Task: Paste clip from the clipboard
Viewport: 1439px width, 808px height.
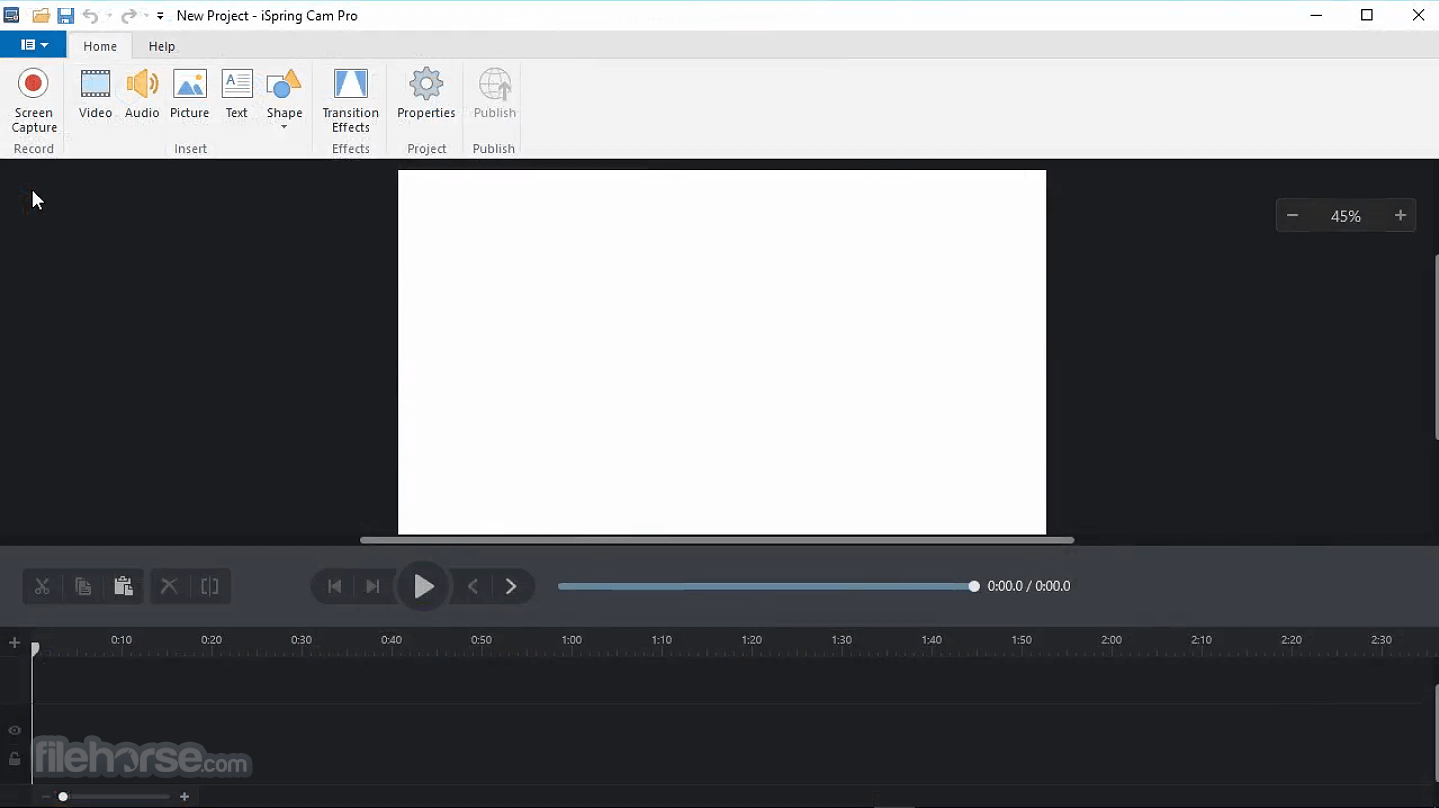Action: (x=123, y=587)
